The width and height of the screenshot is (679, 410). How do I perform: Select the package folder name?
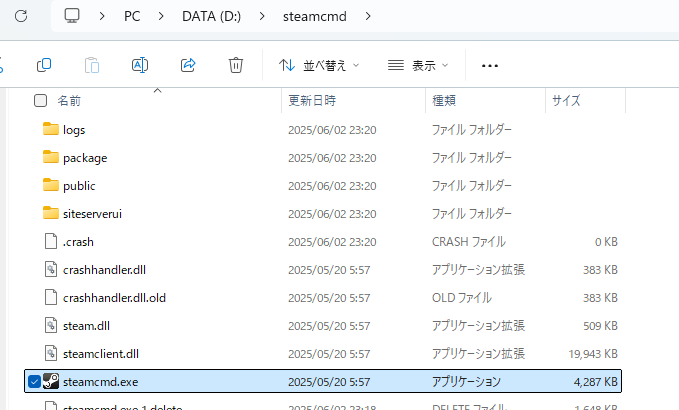(85, 158)
